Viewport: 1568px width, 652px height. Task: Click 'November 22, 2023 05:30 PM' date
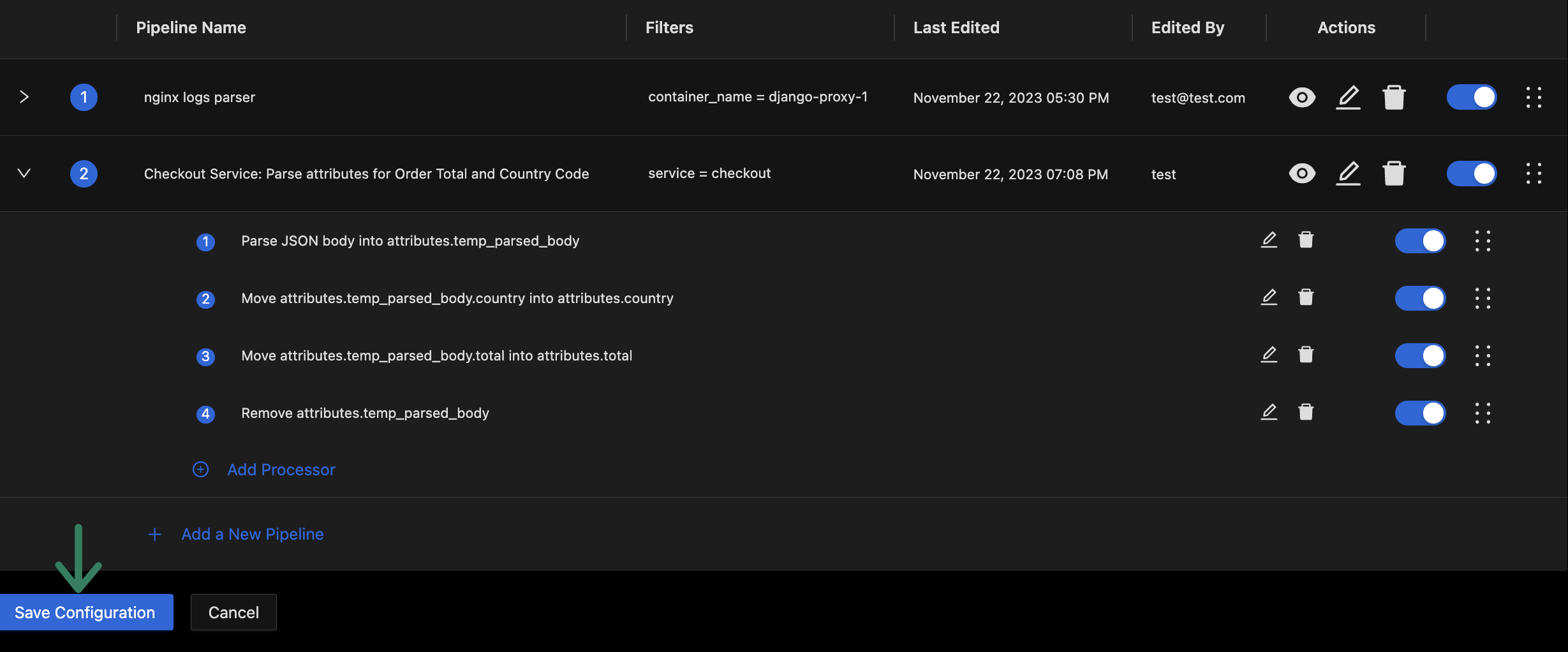click(1011, 98)
